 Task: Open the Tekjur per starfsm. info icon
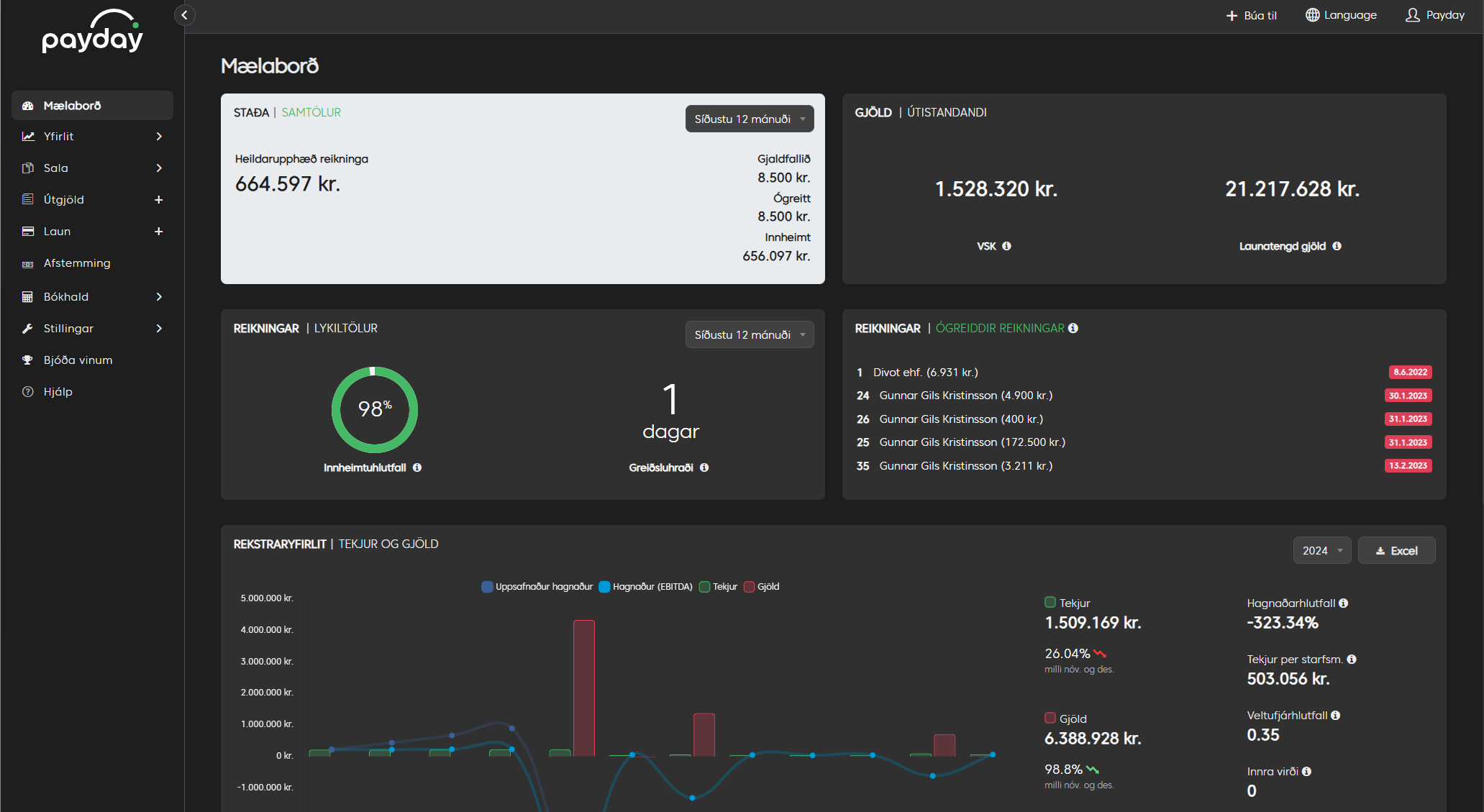pyautogui.click(x=1352, y=660)
